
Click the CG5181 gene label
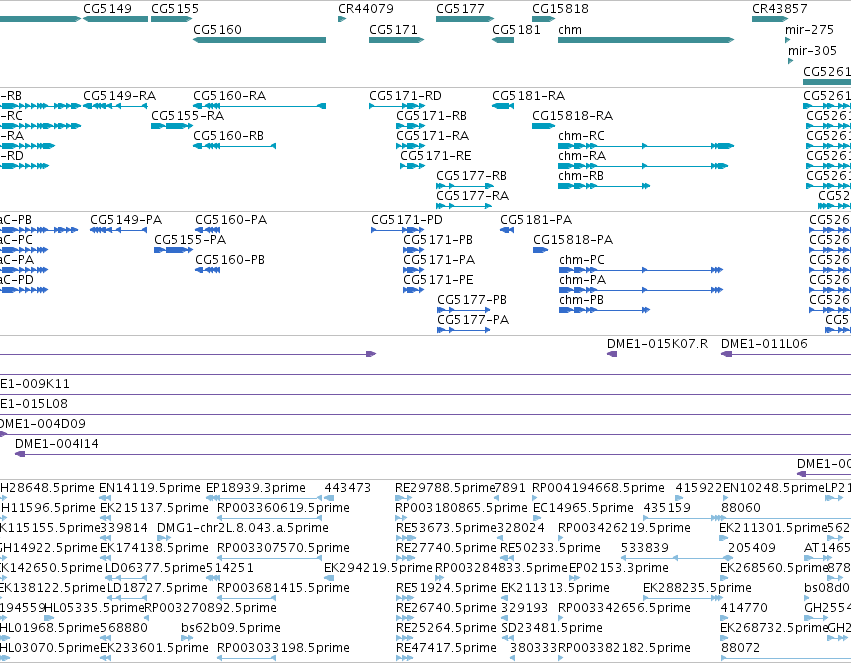[x=516, y=29]
